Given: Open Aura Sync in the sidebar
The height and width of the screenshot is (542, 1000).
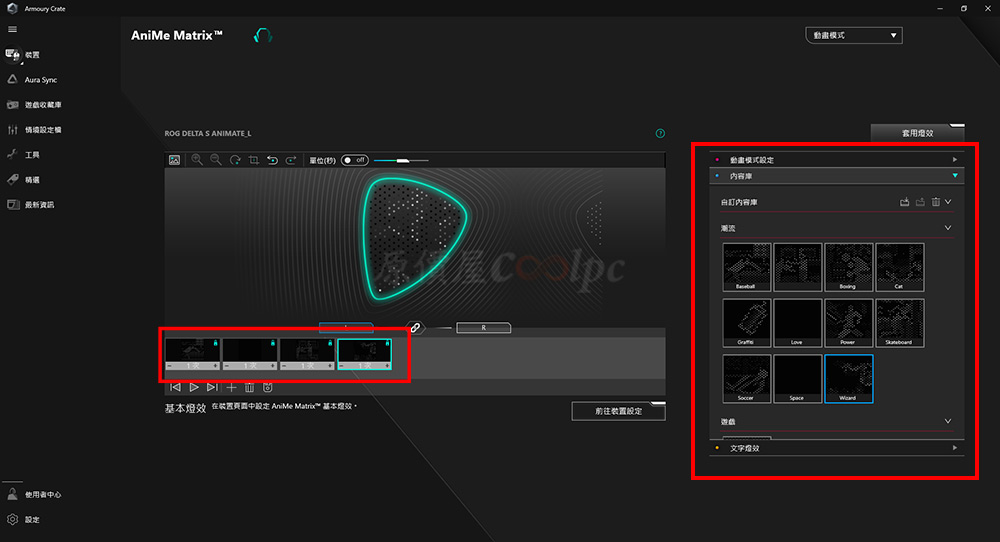Looking at the screenshot, I should click(x=32, y=80).
